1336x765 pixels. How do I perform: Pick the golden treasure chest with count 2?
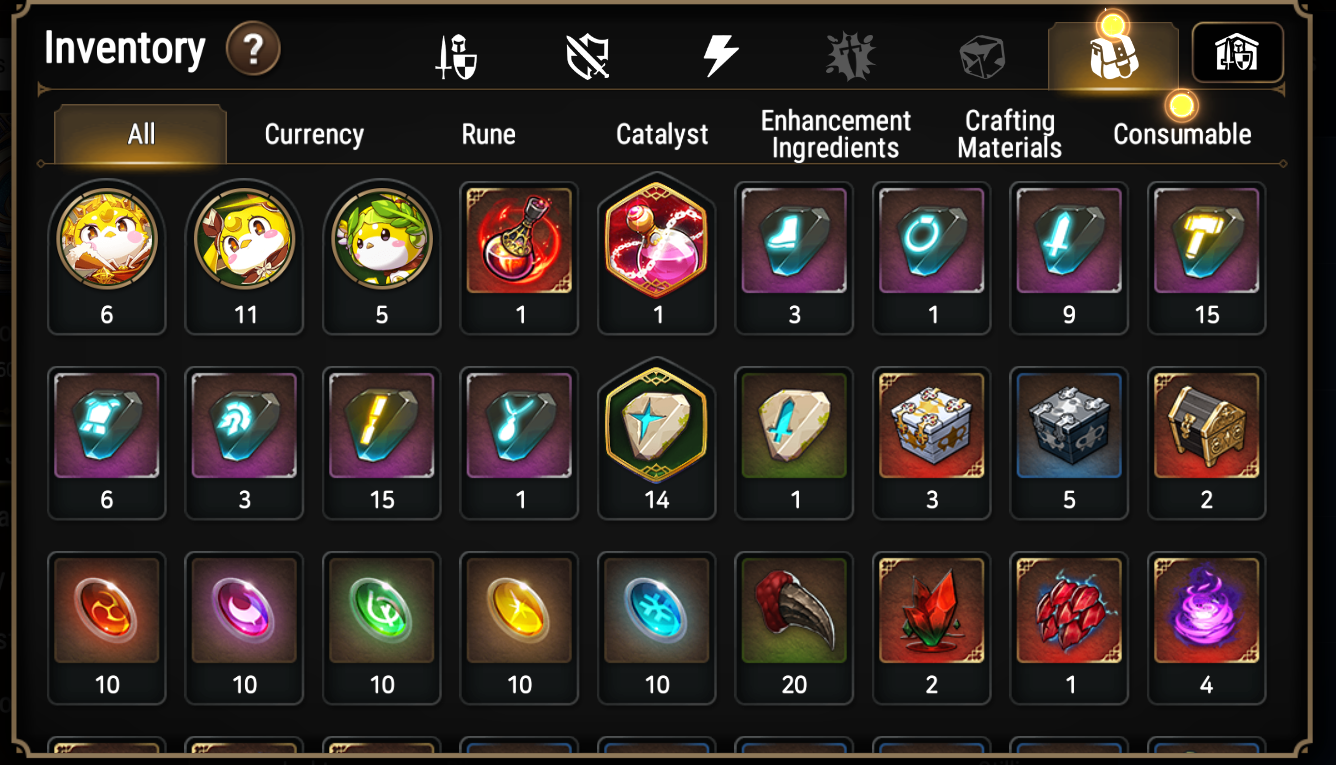[1207, 443]
